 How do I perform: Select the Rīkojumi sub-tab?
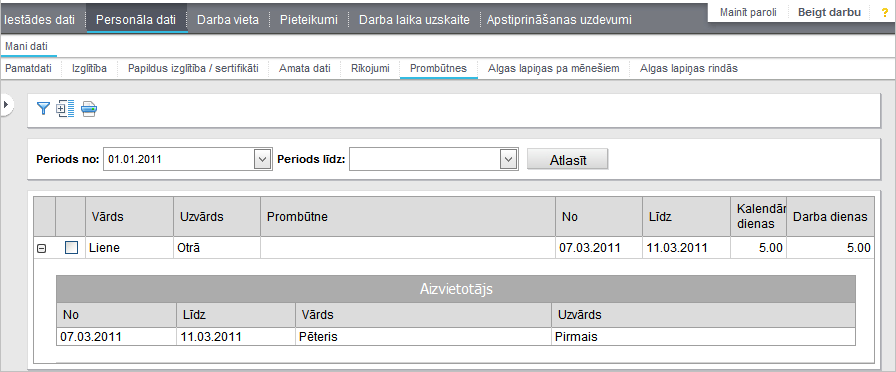(x=370, y=69)
